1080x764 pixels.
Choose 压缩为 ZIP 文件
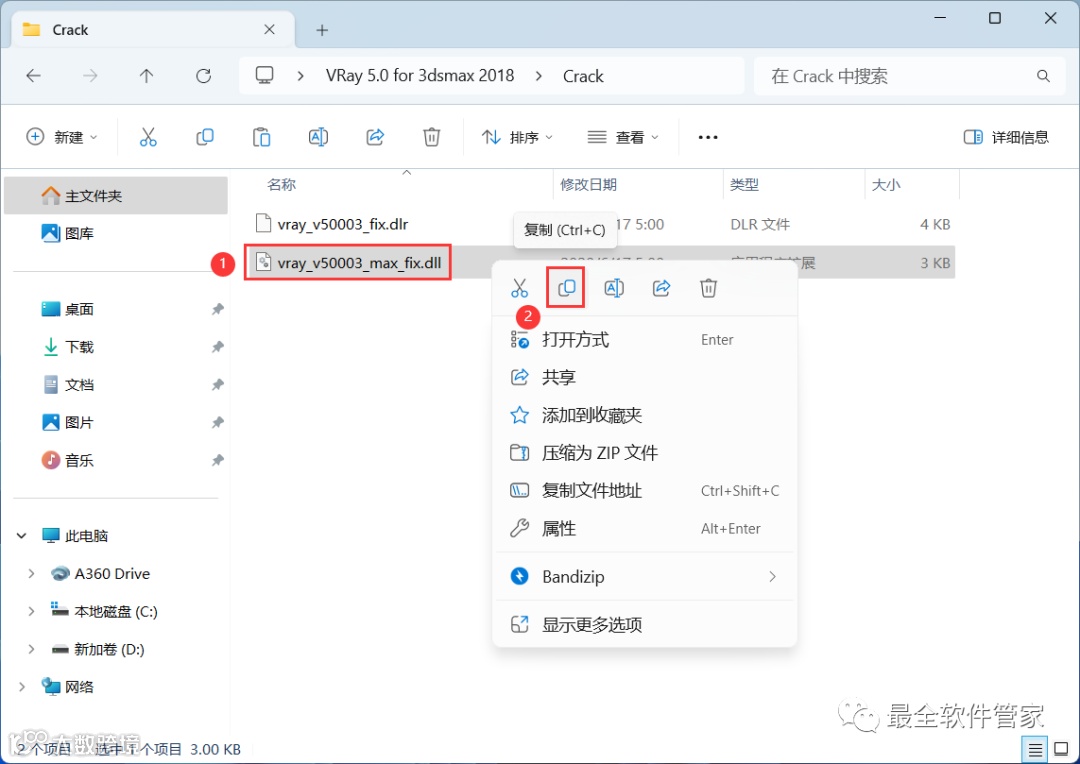645,453
